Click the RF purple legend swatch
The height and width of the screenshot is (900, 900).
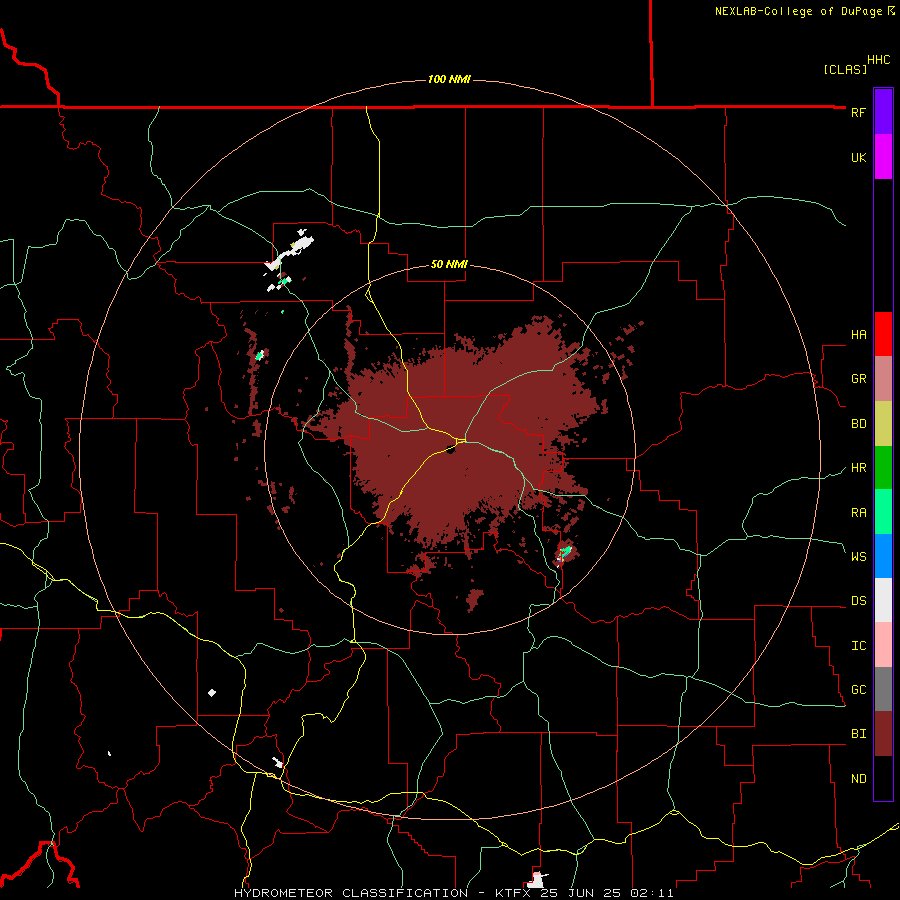click(883, 112)
